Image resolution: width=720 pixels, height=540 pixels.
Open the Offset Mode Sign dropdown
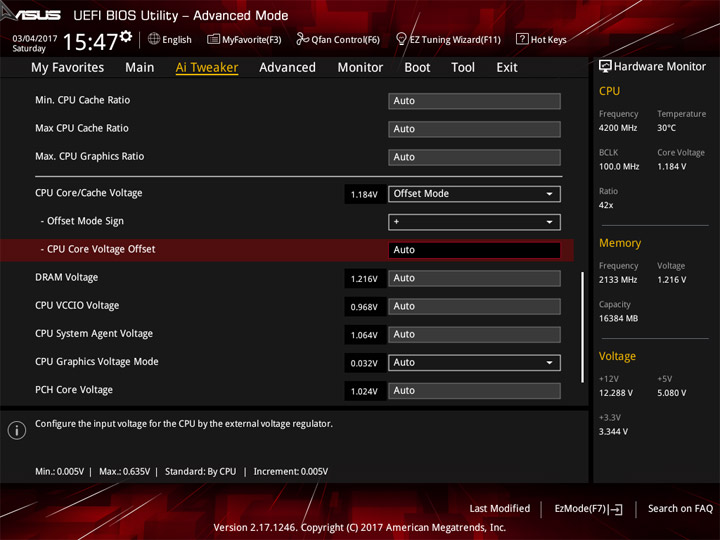pos(474,222)
